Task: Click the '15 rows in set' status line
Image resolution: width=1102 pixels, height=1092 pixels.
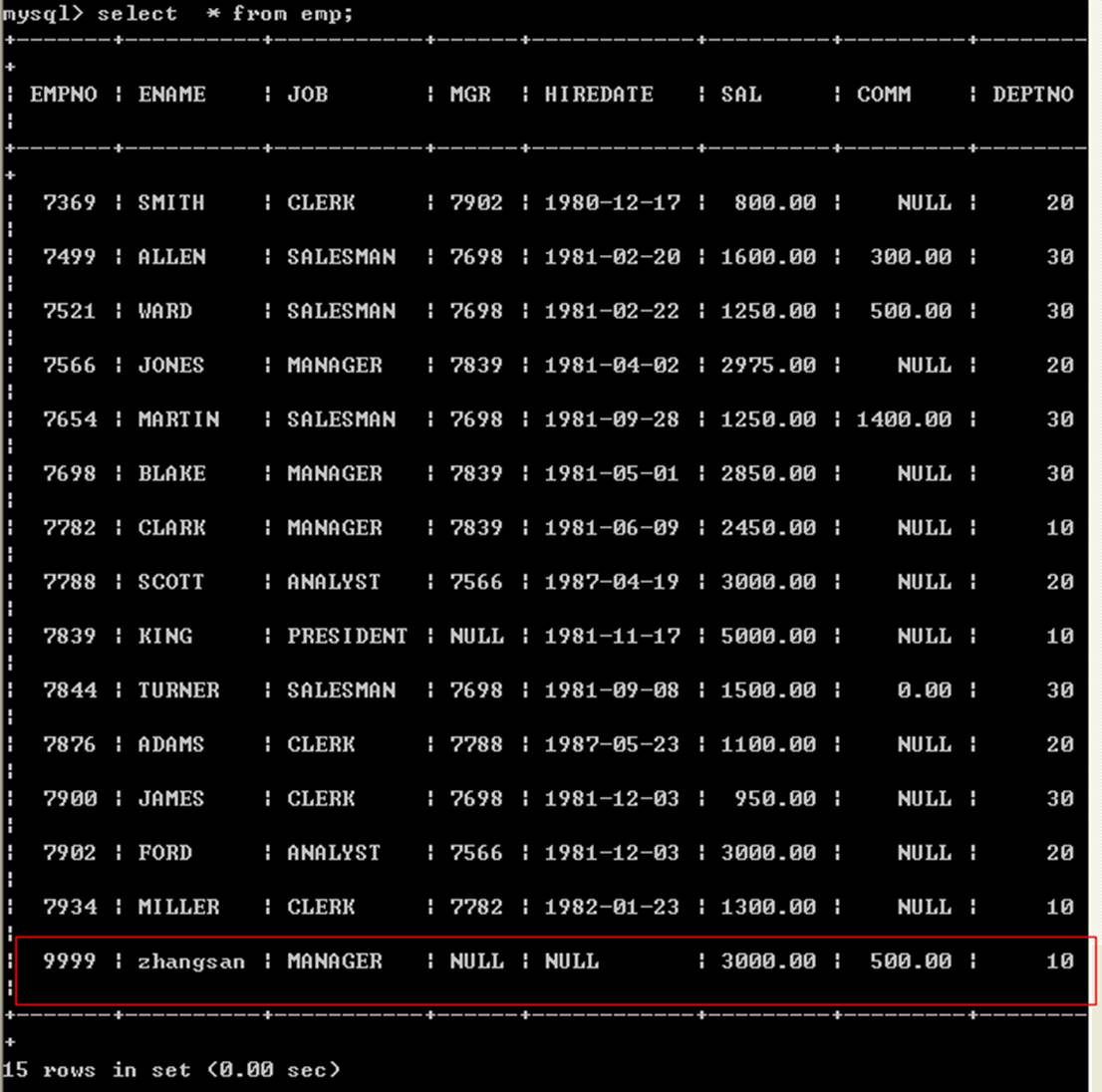Action: [171, 1070]
